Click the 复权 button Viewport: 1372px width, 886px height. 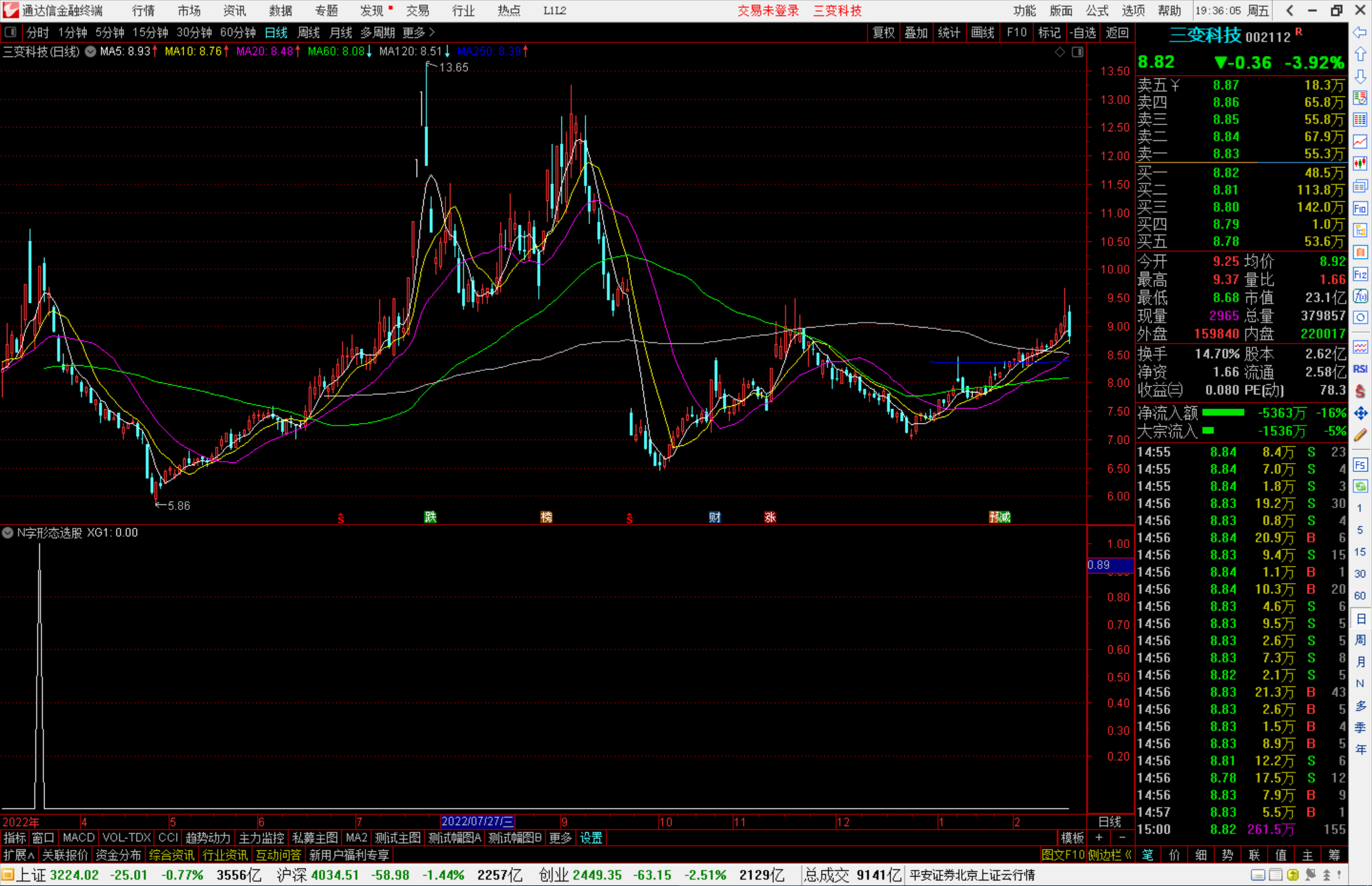coord(884,32)
